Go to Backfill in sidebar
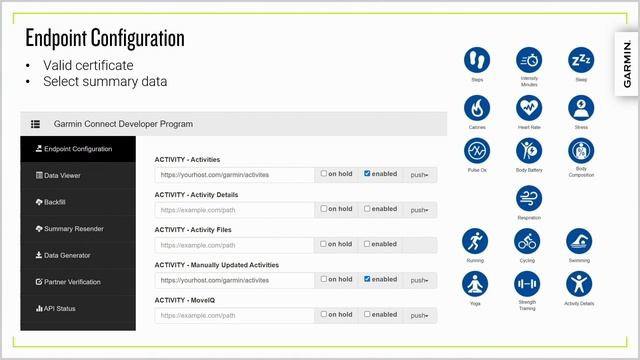Viewport: 640px width, 360px height. pos(78,202)
